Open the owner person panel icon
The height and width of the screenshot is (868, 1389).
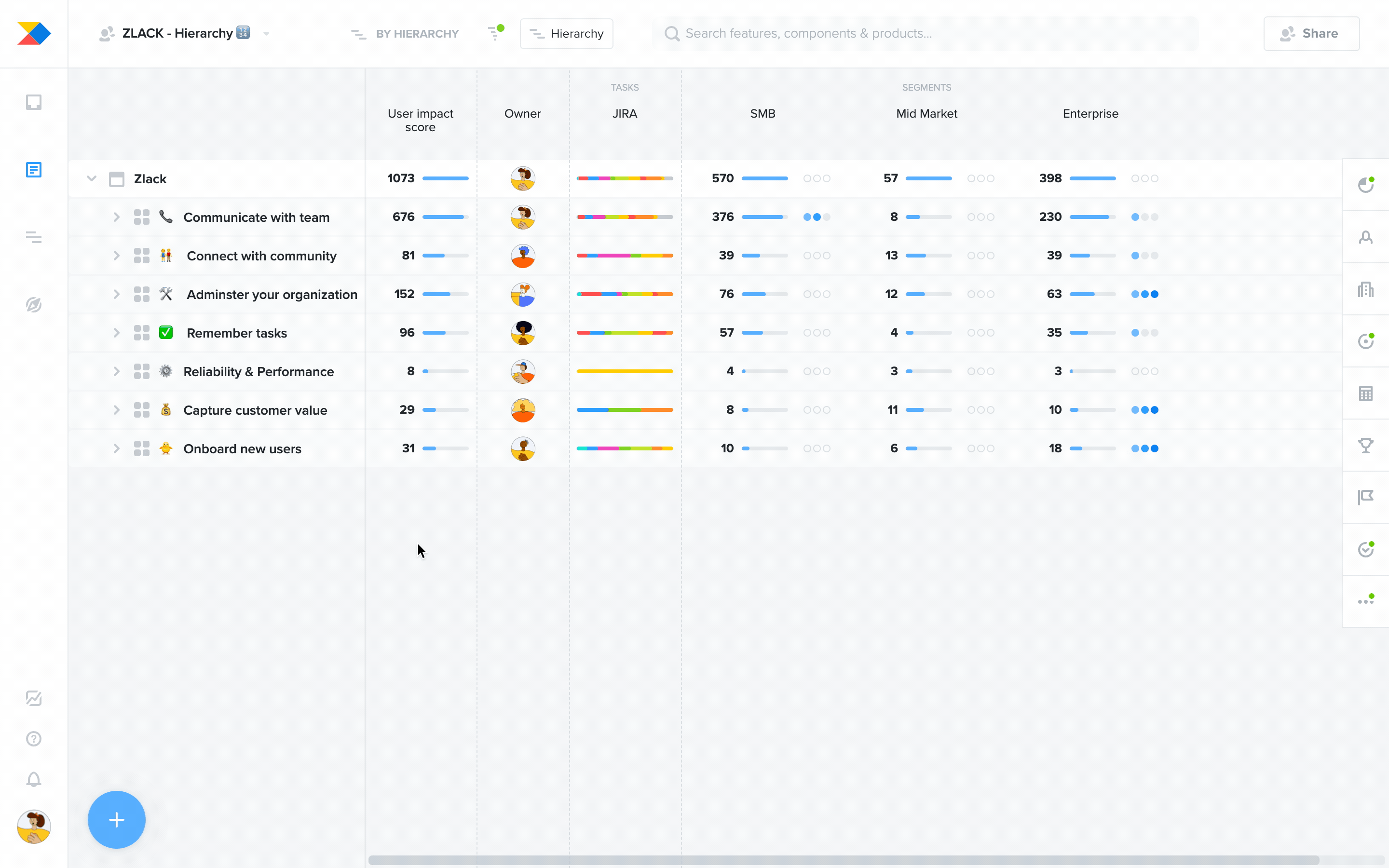pyautogui.click(x=1365, y=237)
